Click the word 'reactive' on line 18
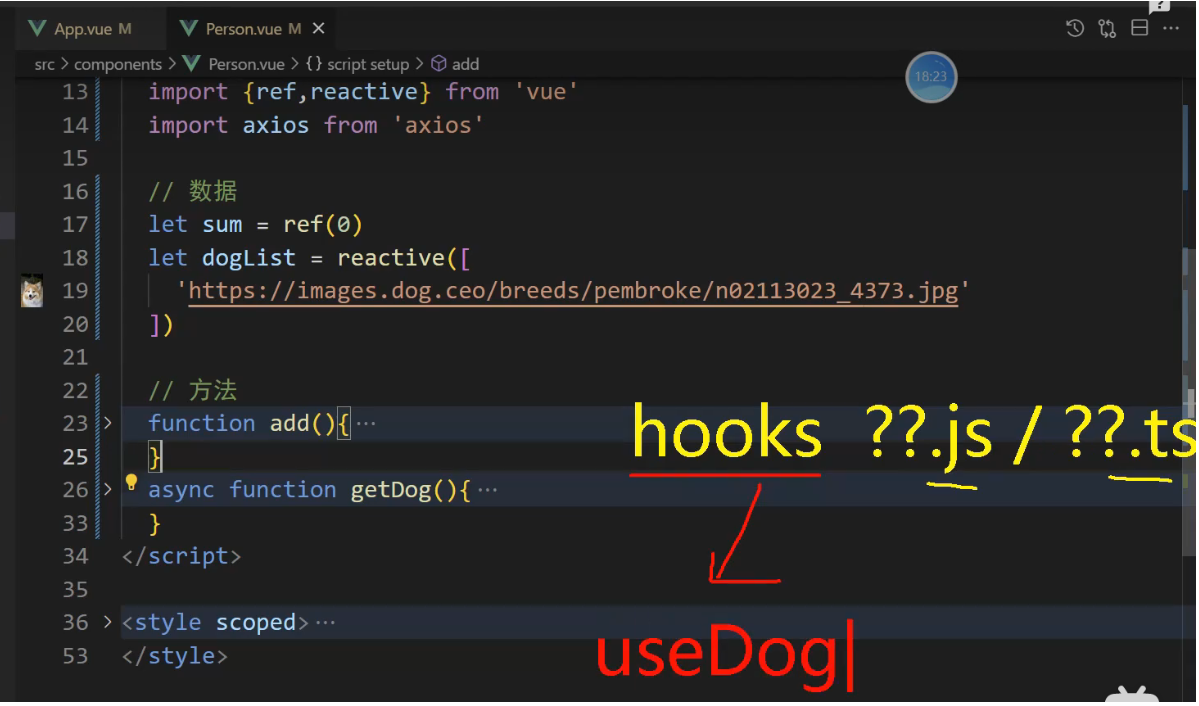Image resolution: width=1199 pixels, height=706 pixels. [x=391, y=258]
